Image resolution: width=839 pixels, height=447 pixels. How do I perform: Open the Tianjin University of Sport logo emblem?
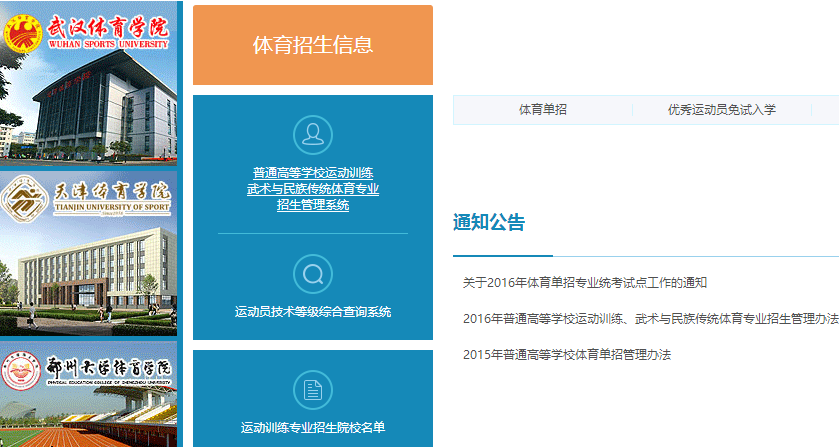coord(23,199)
